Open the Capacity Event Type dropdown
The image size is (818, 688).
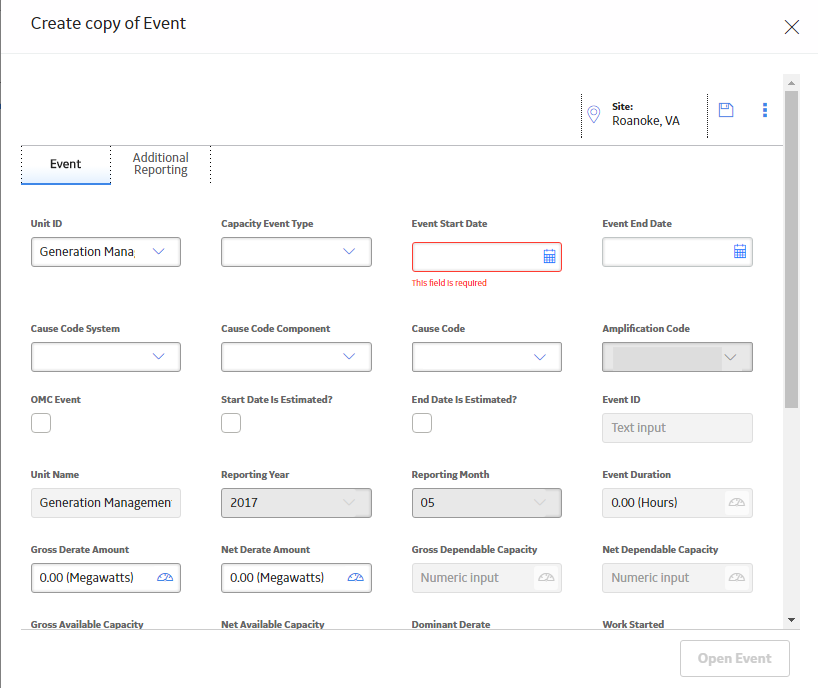[296, 252]
